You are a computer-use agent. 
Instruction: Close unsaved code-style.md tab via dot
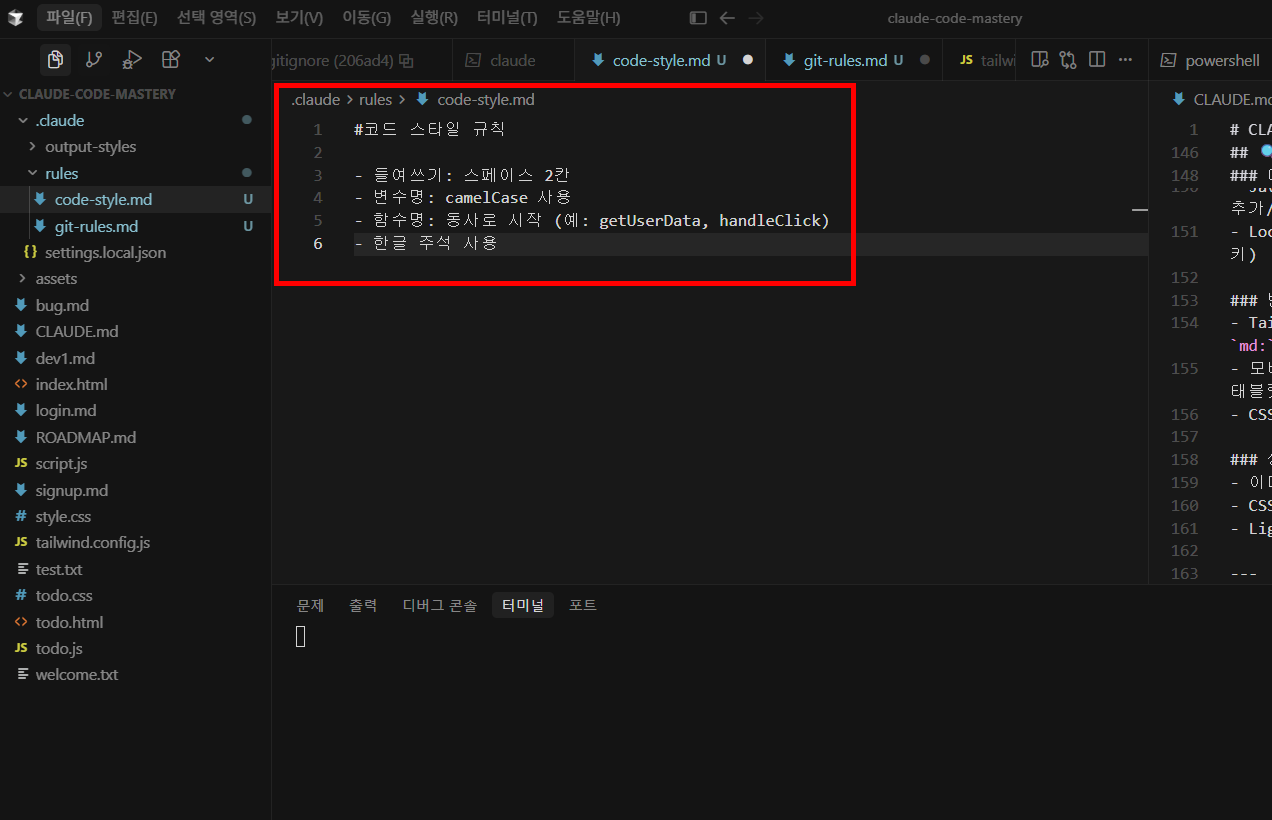[x=747, y=60]
